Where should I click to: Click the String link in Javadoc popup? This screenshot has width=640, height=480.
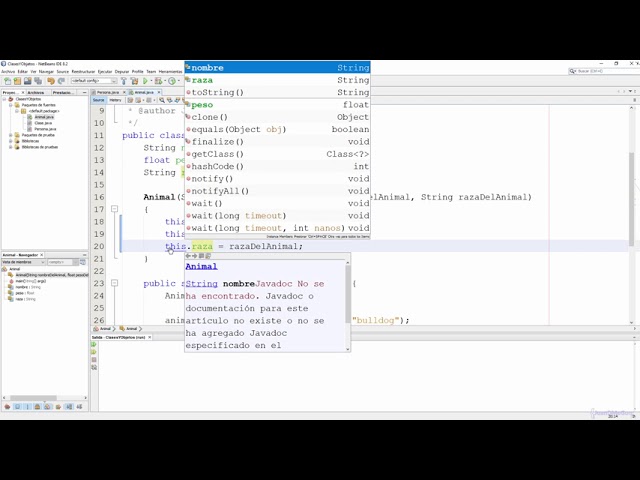(x=202, y=284)
